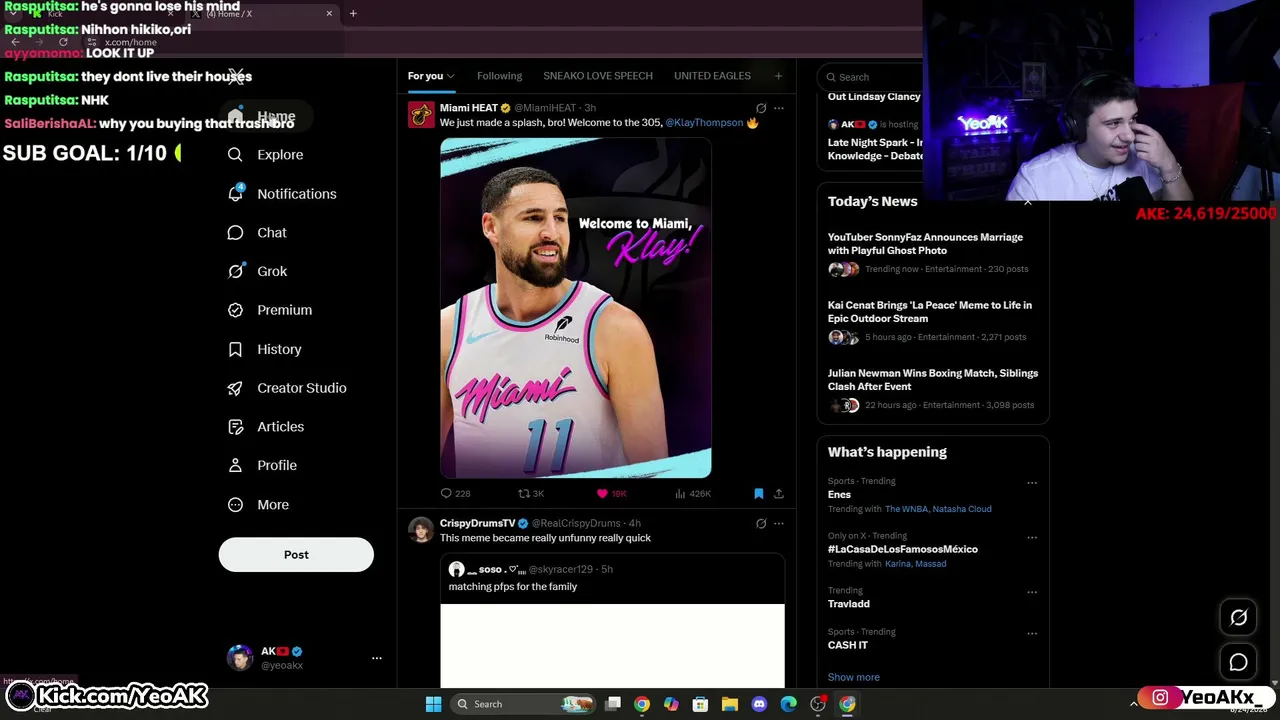Close the Home / X browser tab
The height and width of the screenshot is (720, 1280).
tap(329, 14)
